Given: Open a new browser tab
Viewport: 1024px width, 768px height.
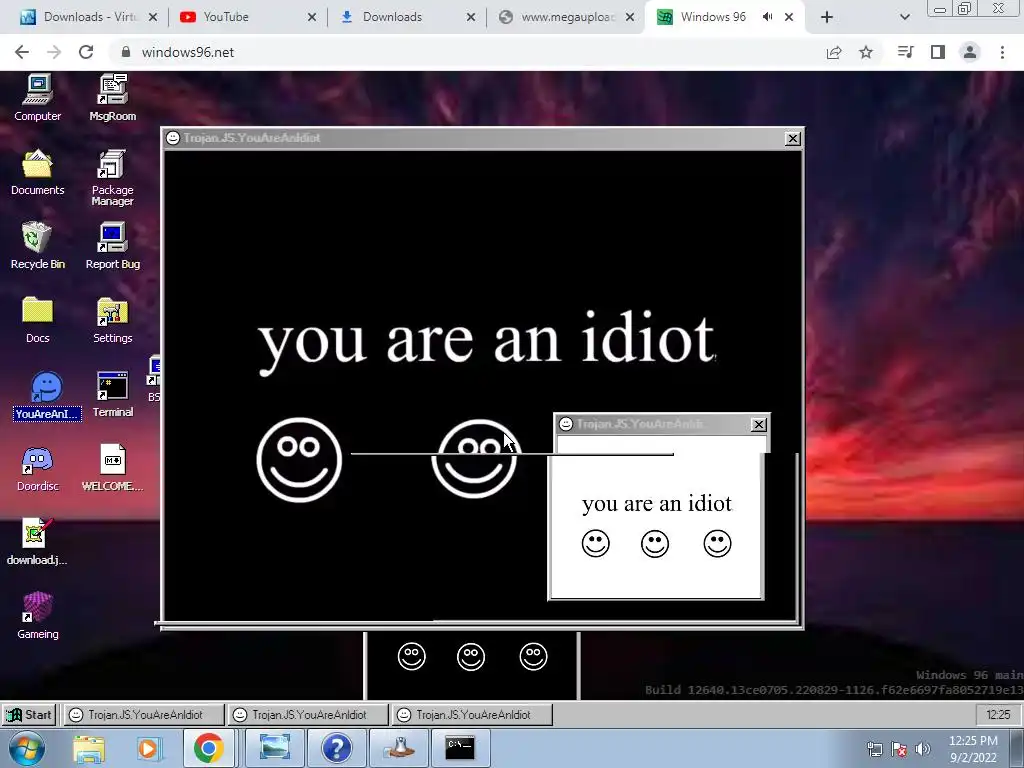Looking at the screenshot, I should (x=827, y=17).
